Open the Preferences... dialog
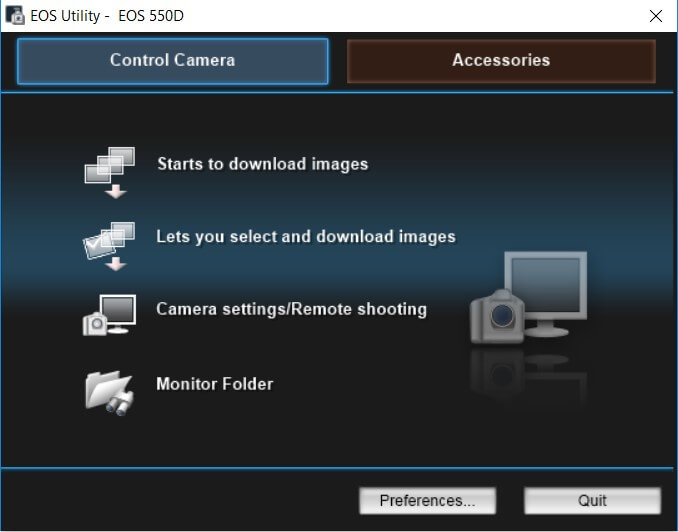678x532 pixels. click(x=427, y=500)
